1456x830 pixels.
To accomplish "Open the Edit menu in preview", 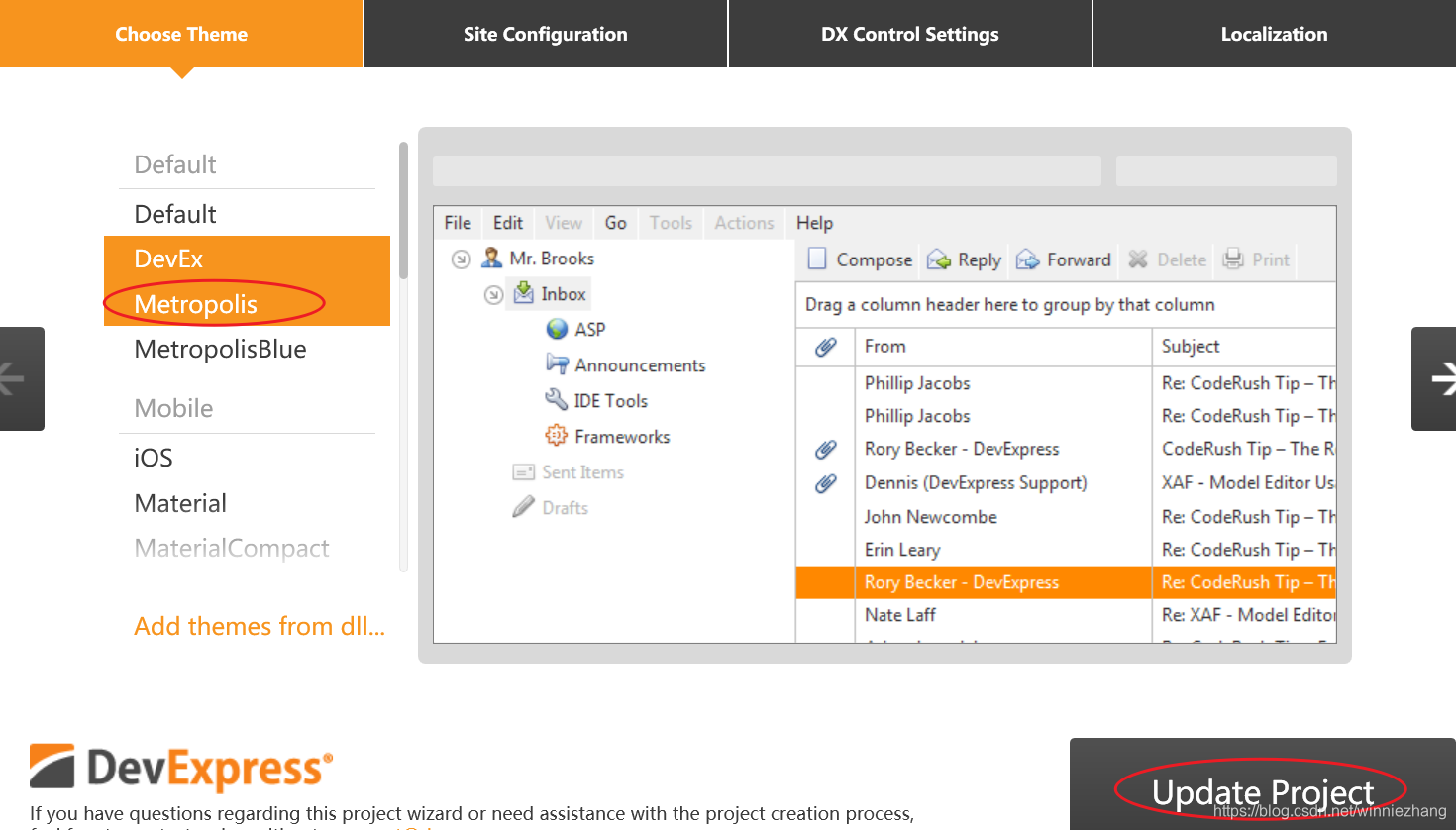I will (508, 223).
